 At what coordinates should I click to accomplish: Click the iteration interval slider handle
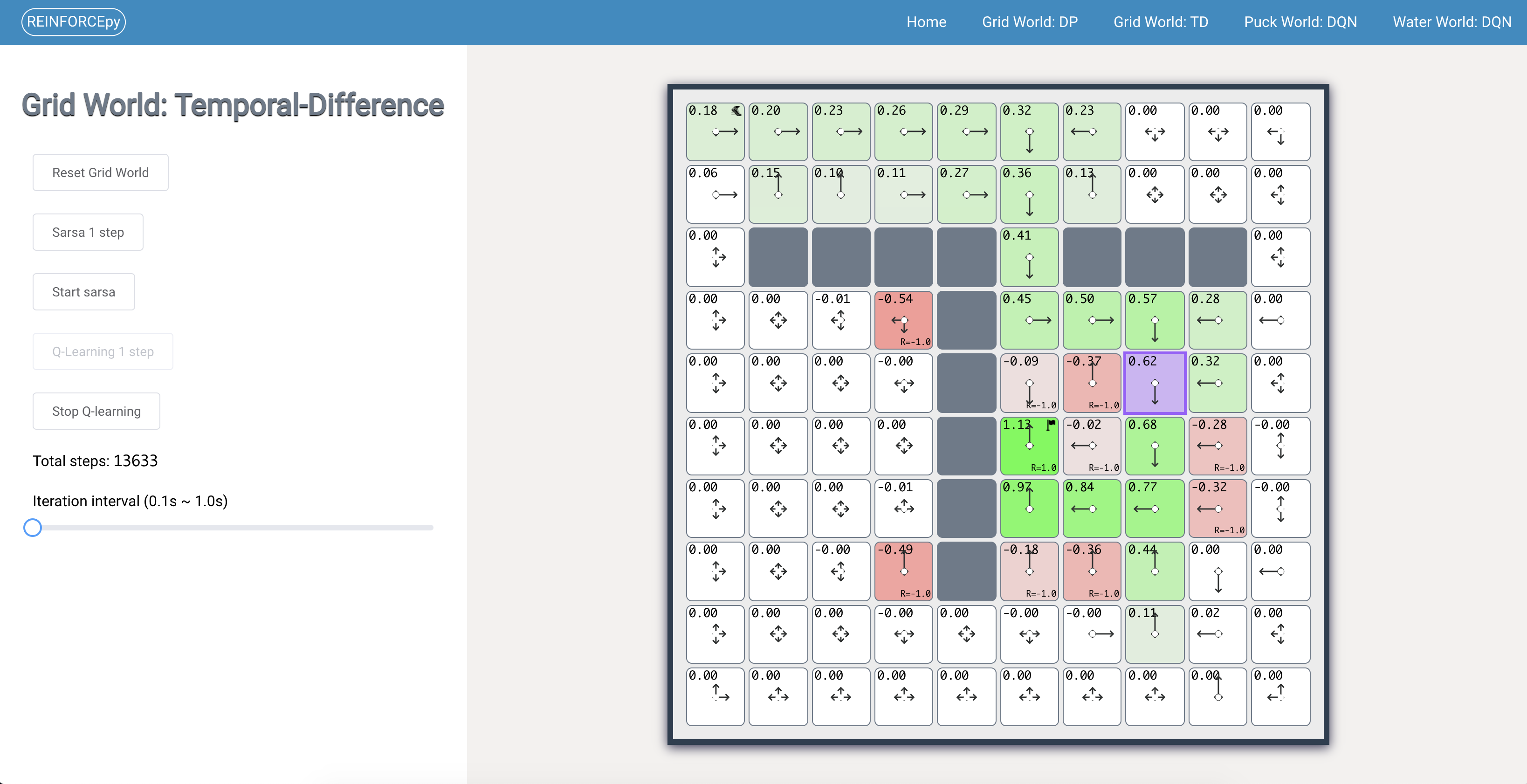pos(33,528)
